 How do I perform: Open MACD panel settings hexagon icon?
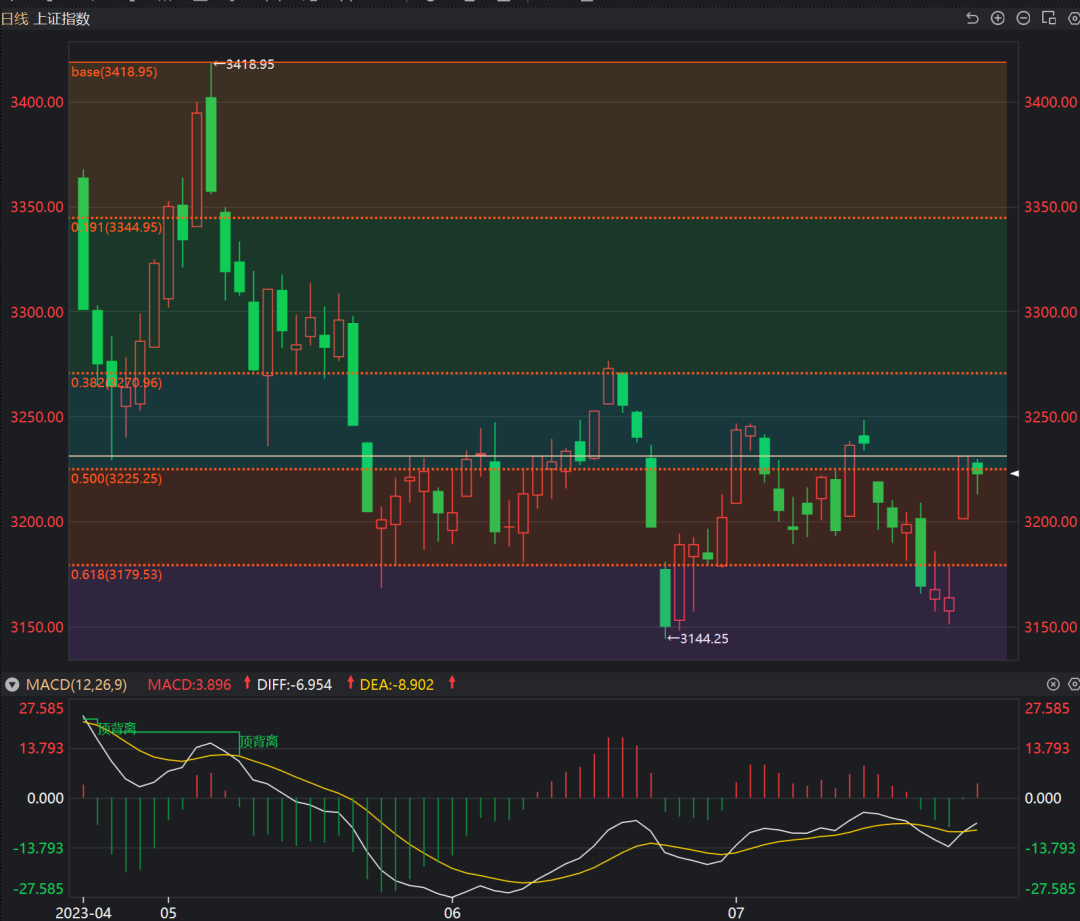tap(1074, 684)
